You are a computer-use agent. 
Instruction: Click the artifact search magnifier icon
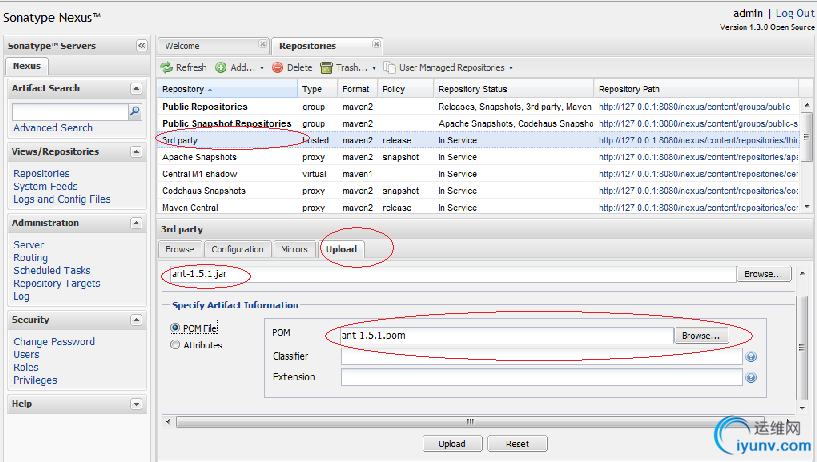pyautogui.click(x=135, y=111)
